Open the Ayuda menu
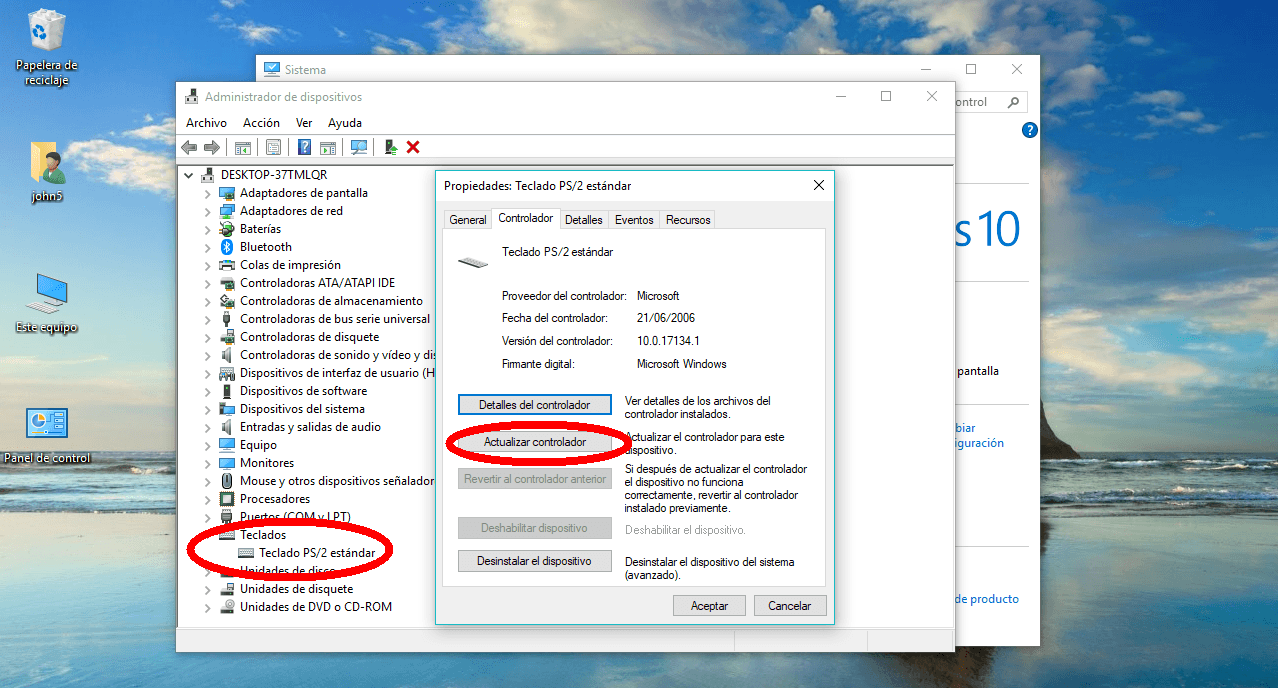The width and height of the screenshot is (1278, 688). click(345, 123)
